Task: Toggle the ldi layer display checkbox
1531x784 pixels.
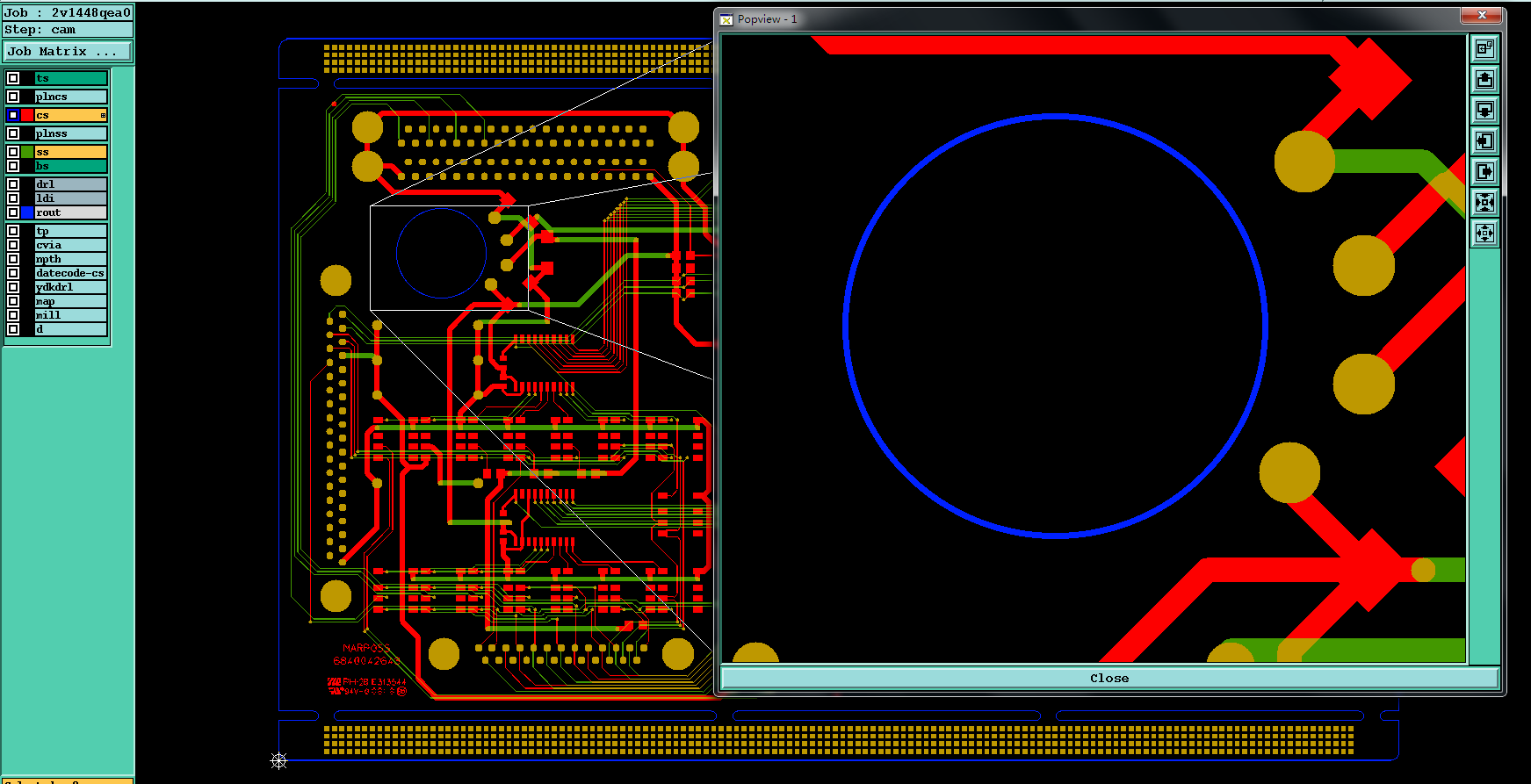Action: pyautogui.click(x=13, y=198)
